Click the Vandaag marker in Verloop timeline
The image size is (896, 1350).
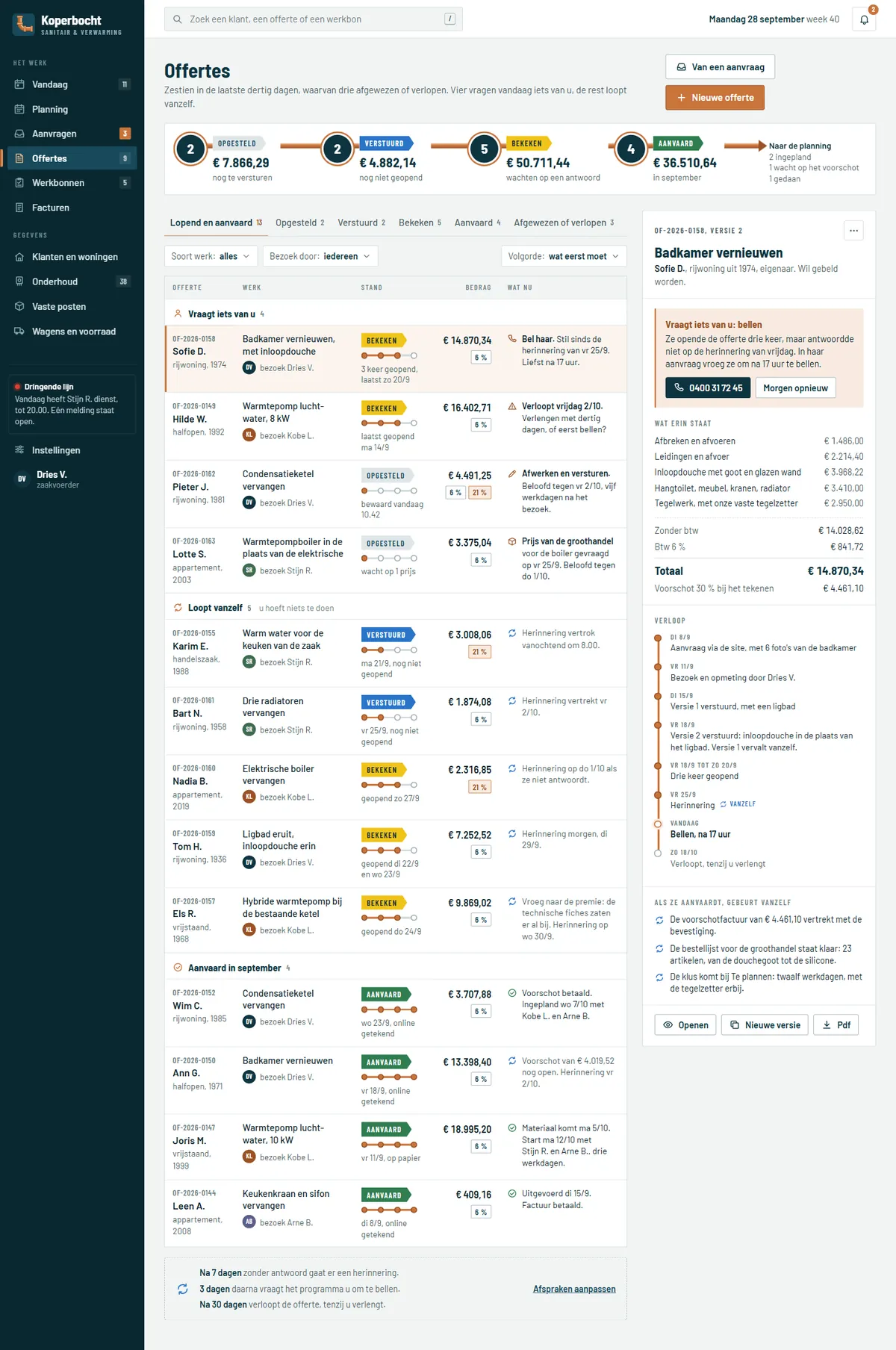(658, 824)
